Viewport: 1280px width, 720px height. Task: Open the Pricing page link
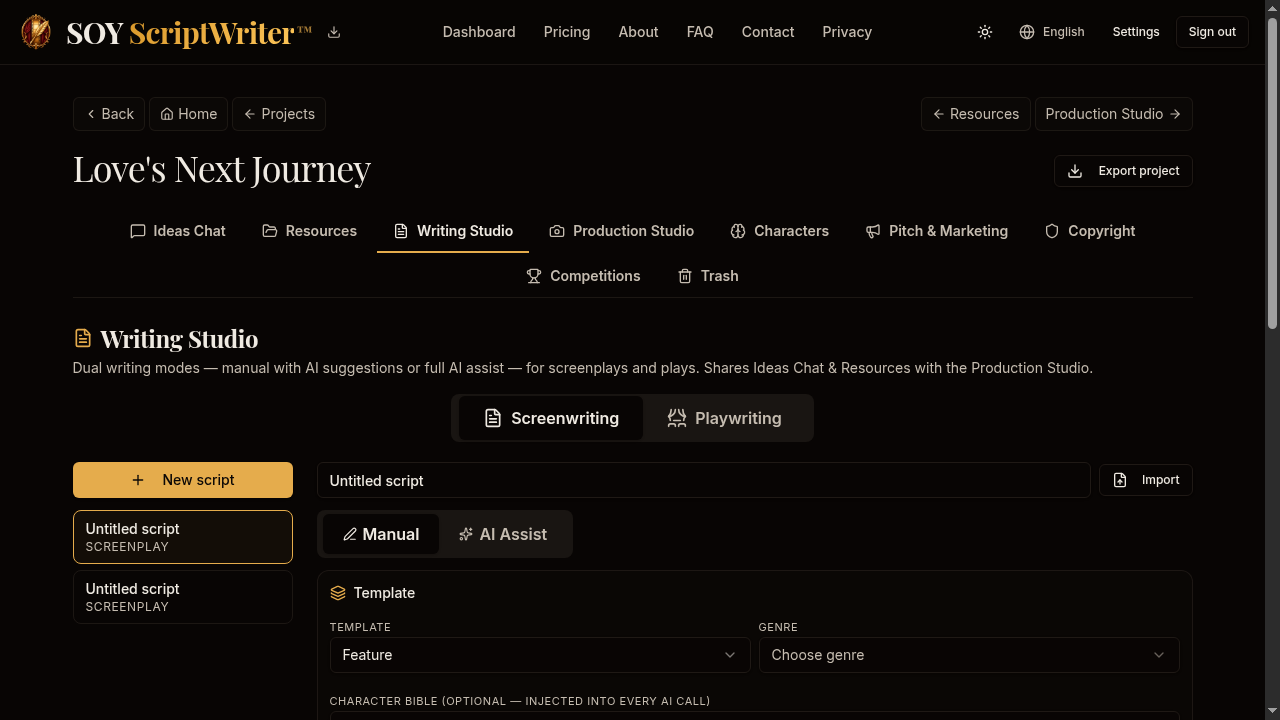(567, 32)
